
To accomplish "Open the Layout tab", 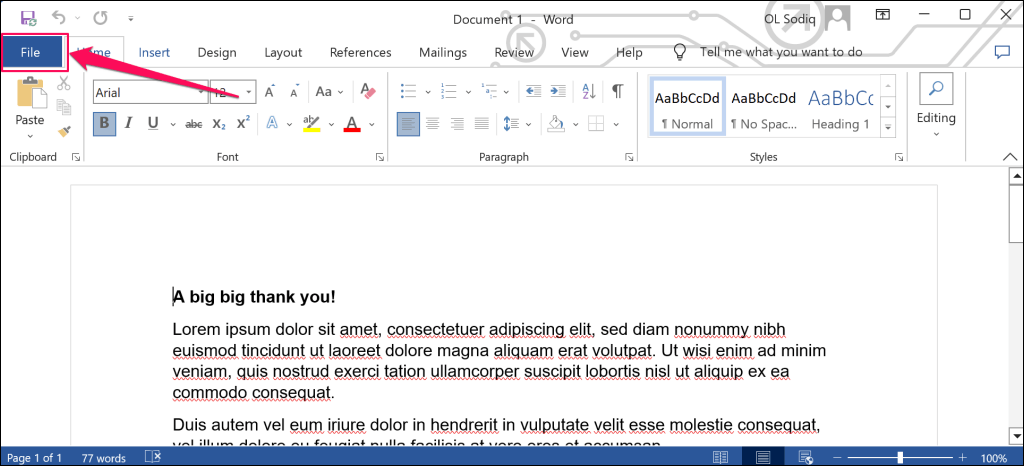I will tap(283, 53).
